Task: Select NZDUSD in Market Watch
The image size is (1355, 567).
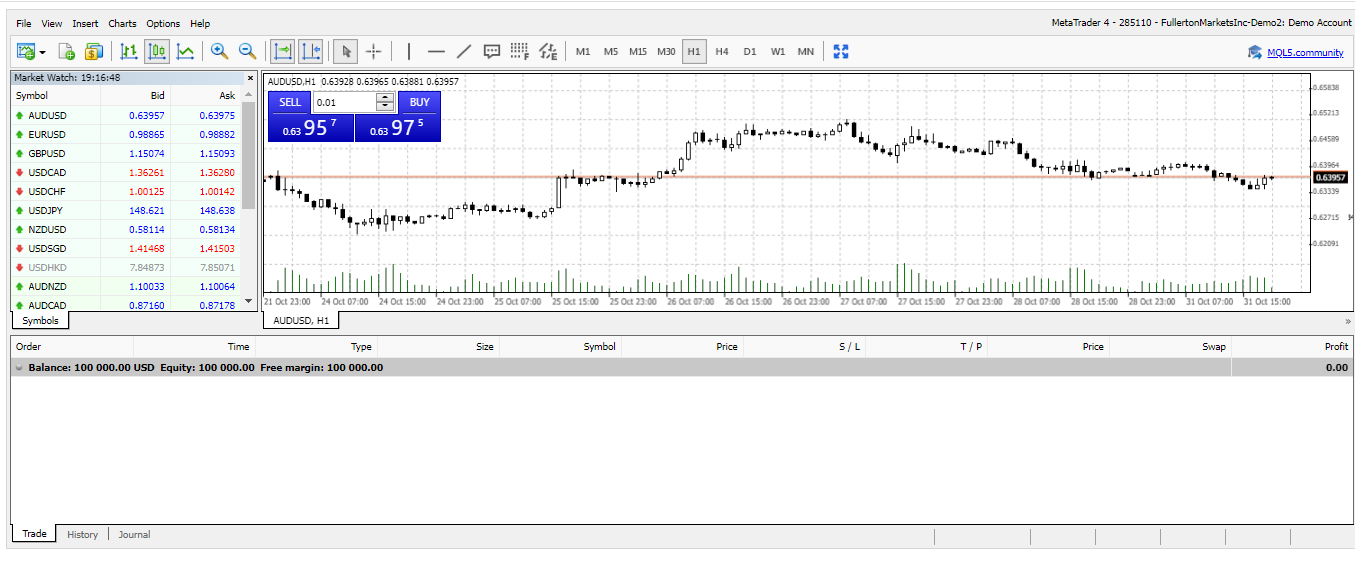Action: point(126,229)
